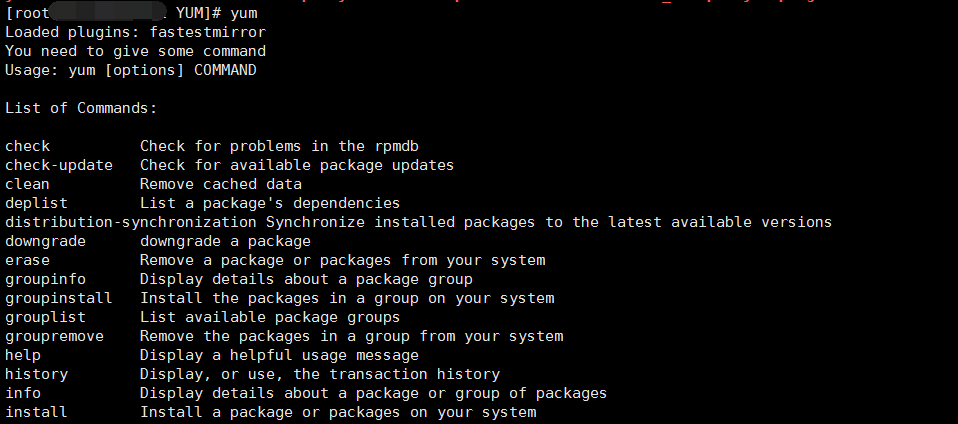958x424 pixels.
Task: Click the 'List of Commands:' heading
Action: point(81,108)
